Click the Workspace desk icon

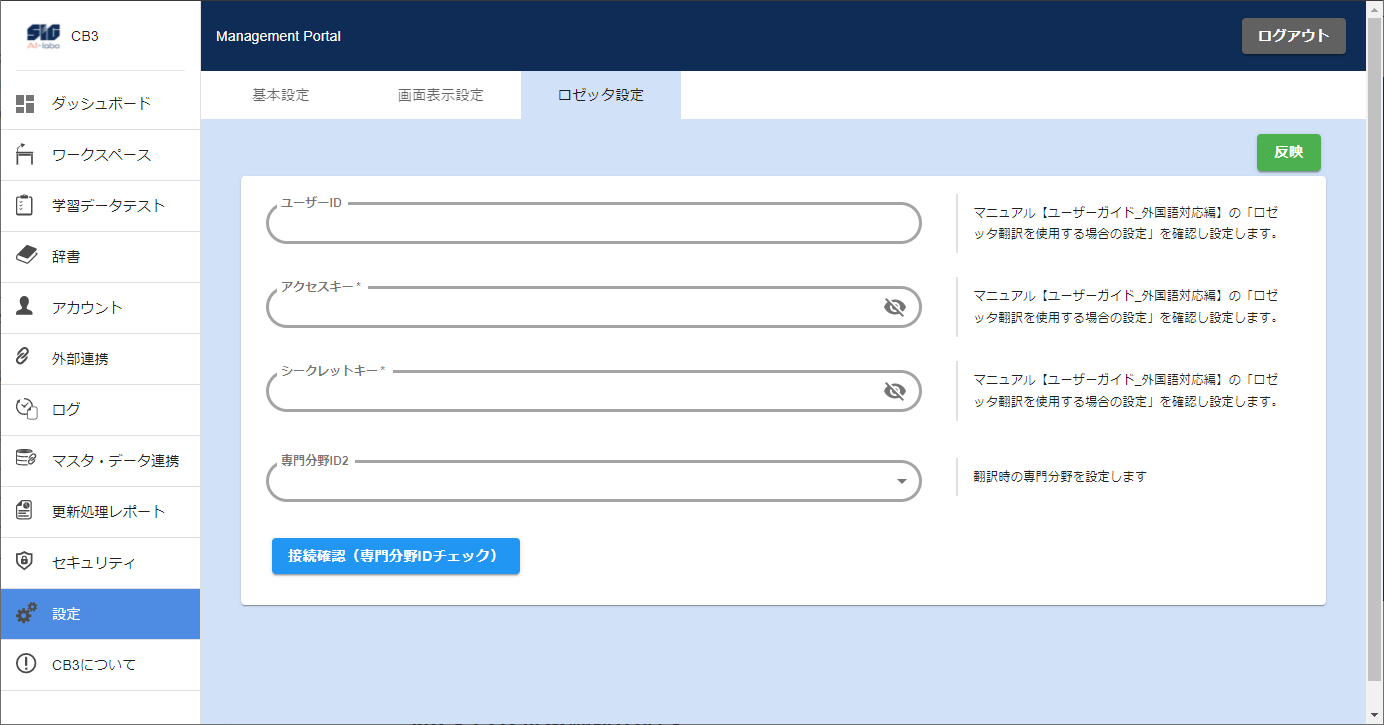click(26, 155)
